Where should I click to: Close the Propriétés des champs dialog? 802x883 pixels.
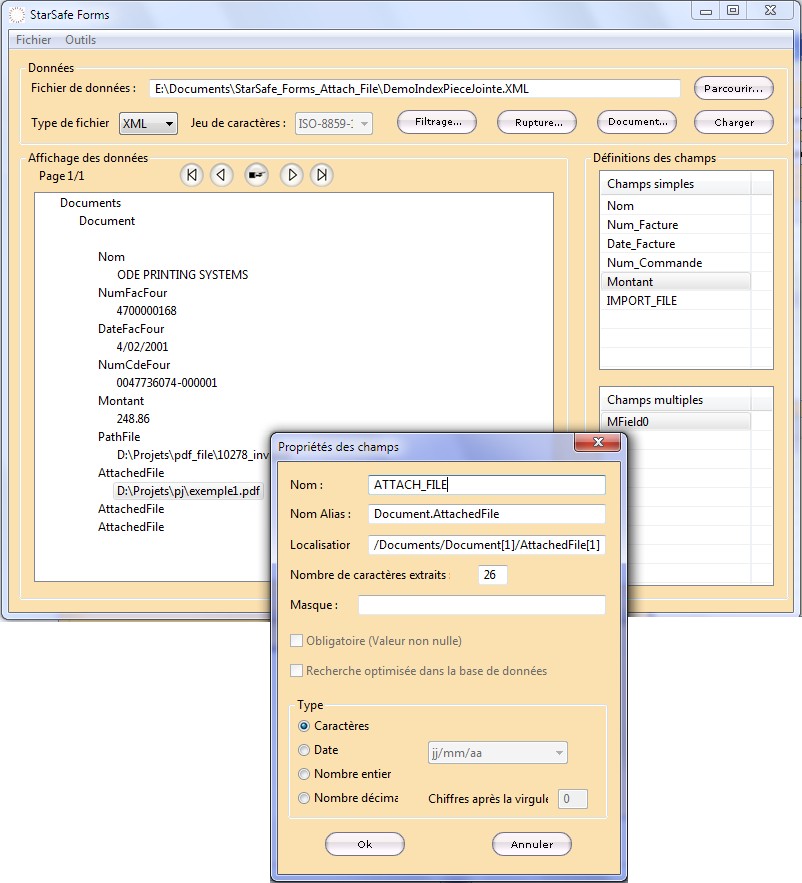point(598,444)
